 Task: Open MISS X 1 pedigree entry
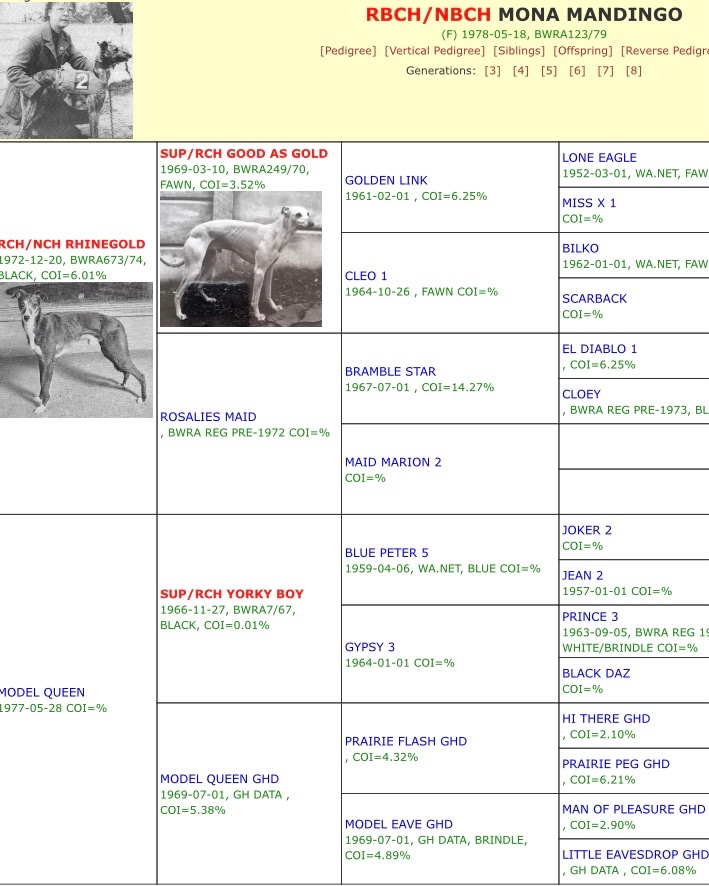pyautogui.click(x=589, y=203)
